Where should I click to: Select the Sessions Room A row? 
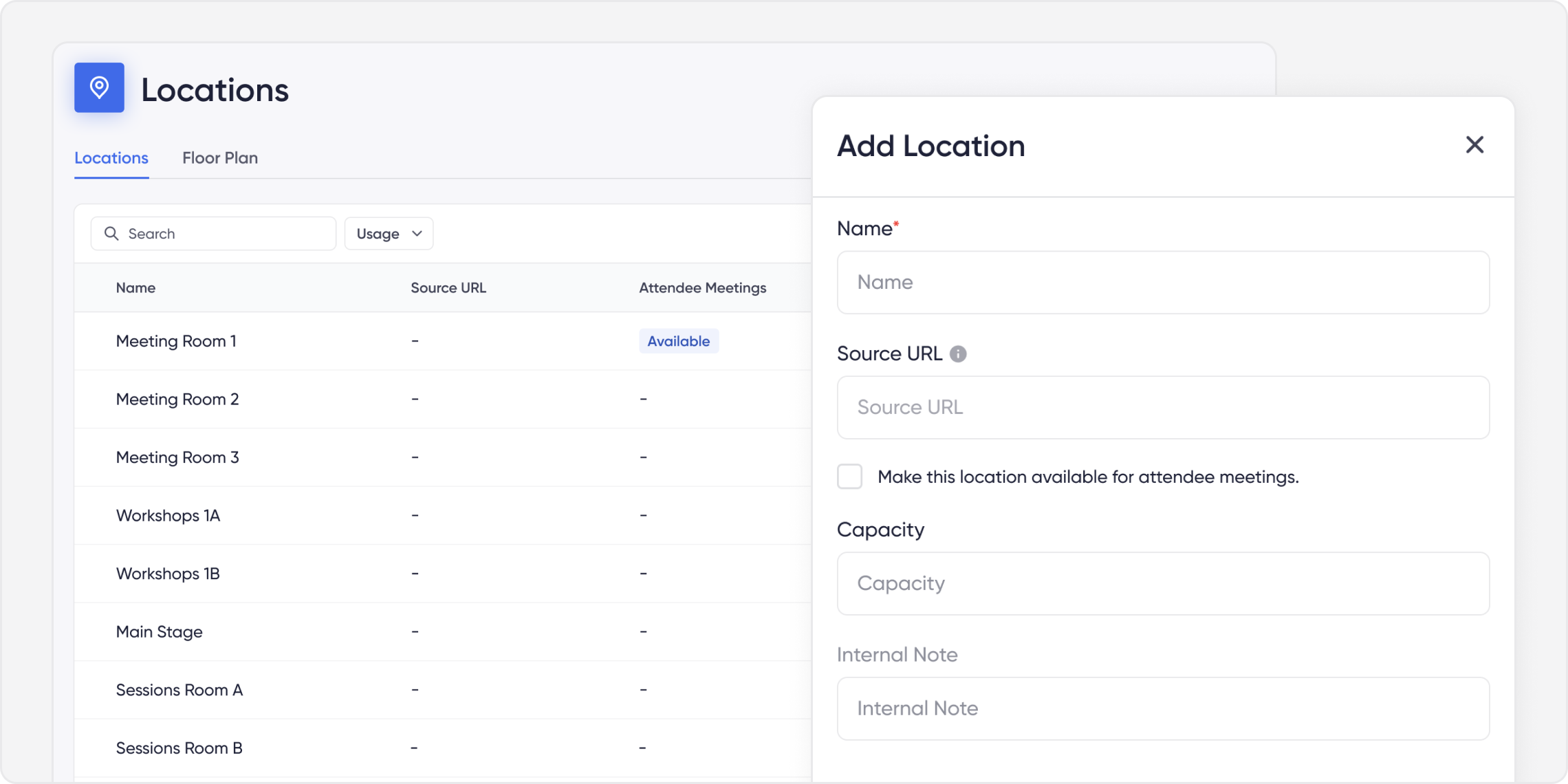tap(443, 690)
